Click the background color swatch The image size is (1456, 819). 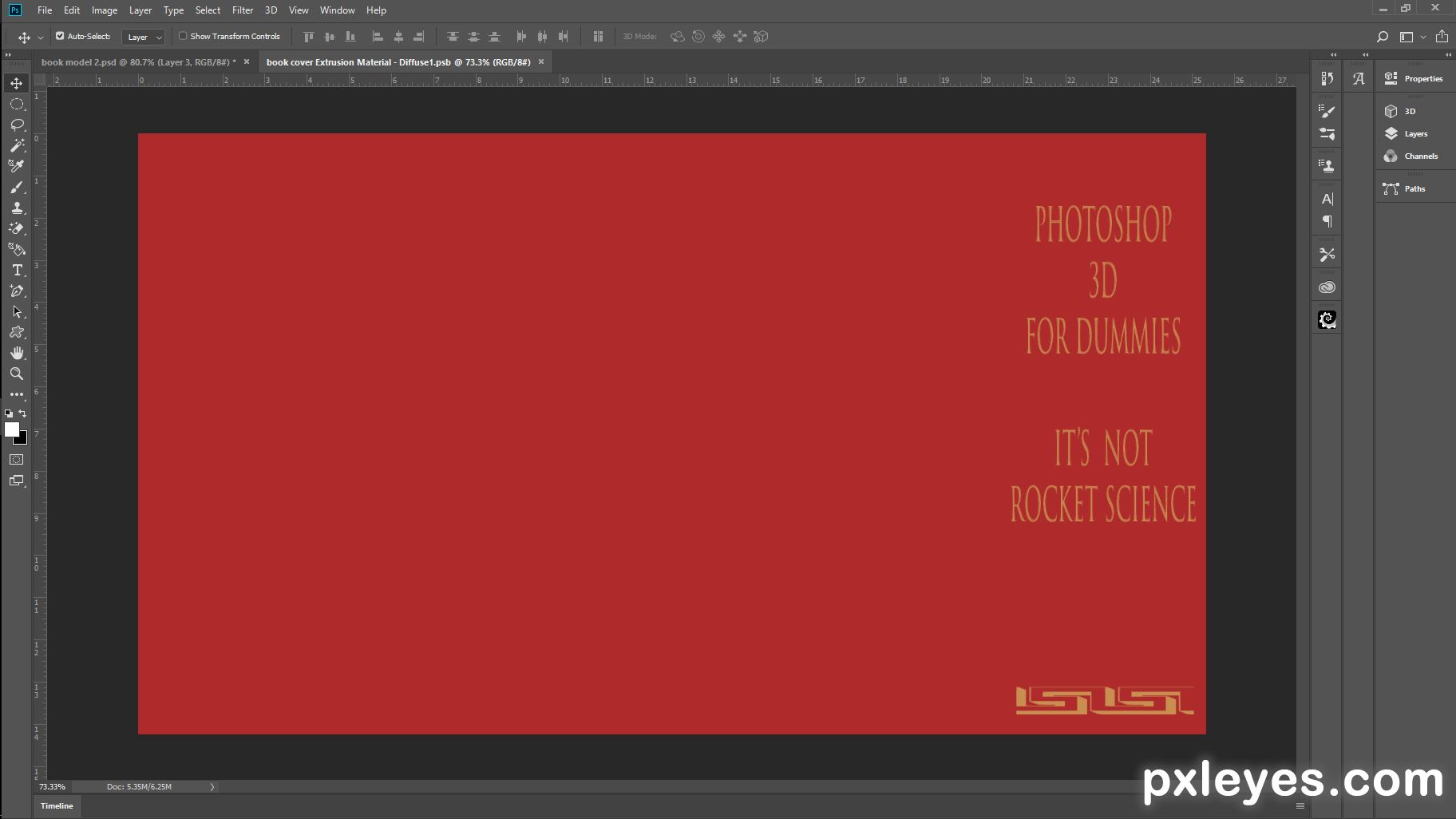[22, 439]
